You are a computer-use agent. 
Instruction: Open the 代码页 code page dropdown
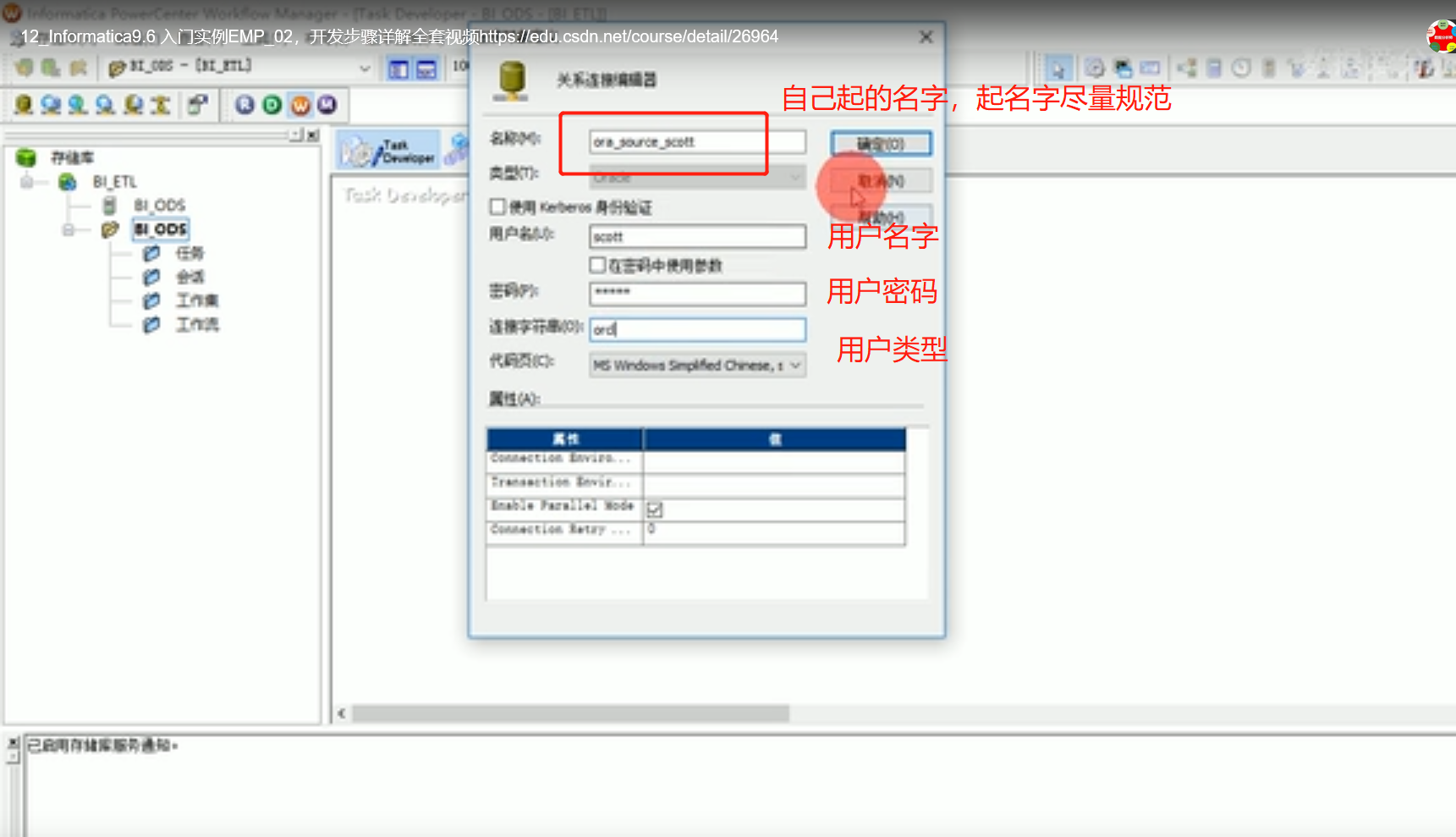pos(794,365)
